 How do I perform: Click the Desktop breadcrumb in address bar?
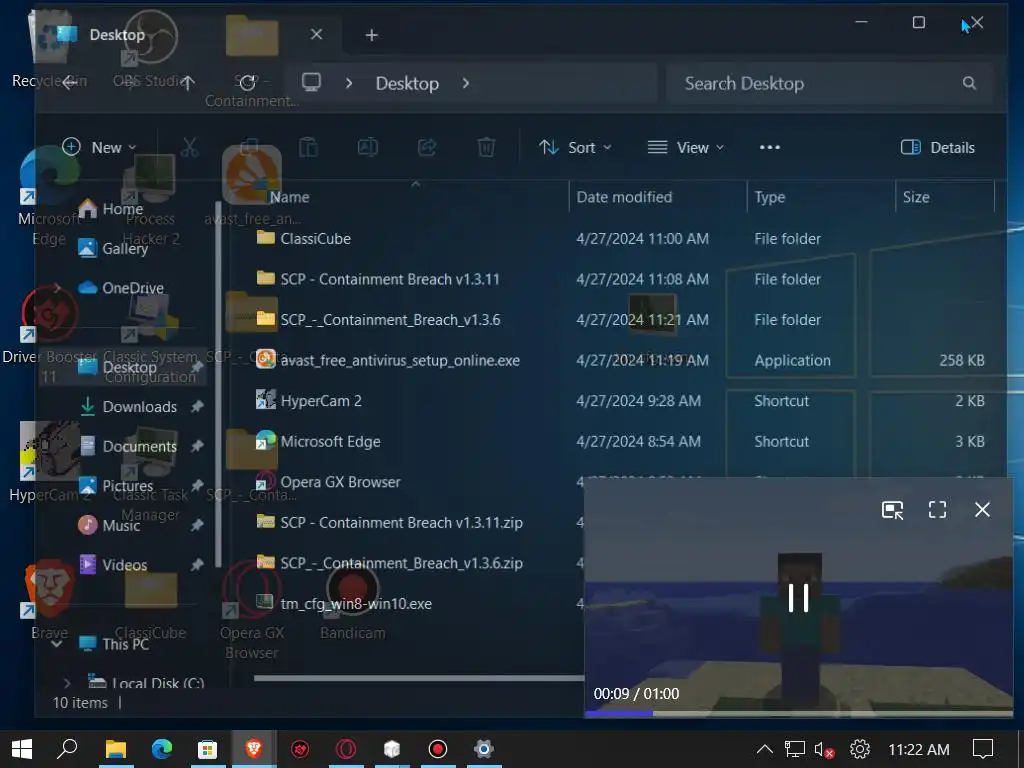pos(407,84)
